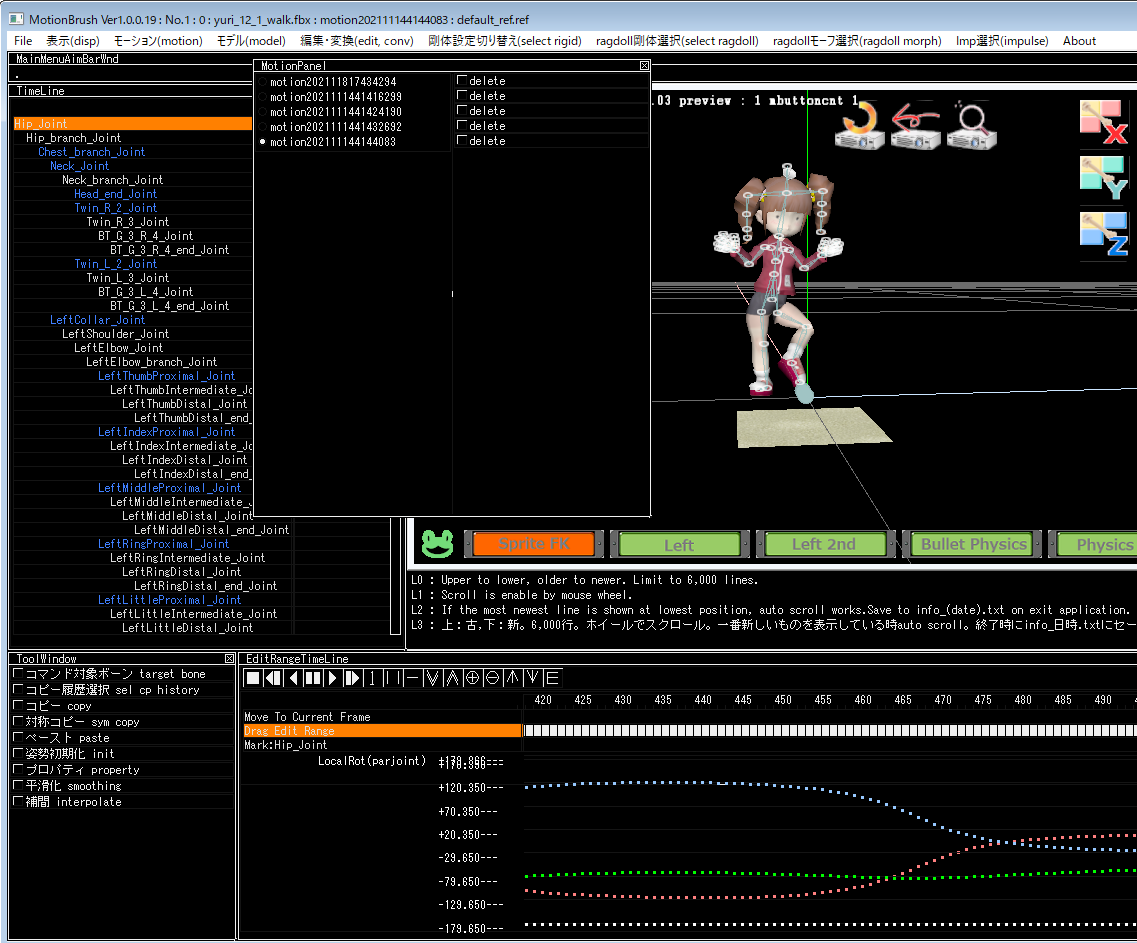
Task: Enable the 対称コピー sym copy checkbox
Action: [x=18, y=722]
